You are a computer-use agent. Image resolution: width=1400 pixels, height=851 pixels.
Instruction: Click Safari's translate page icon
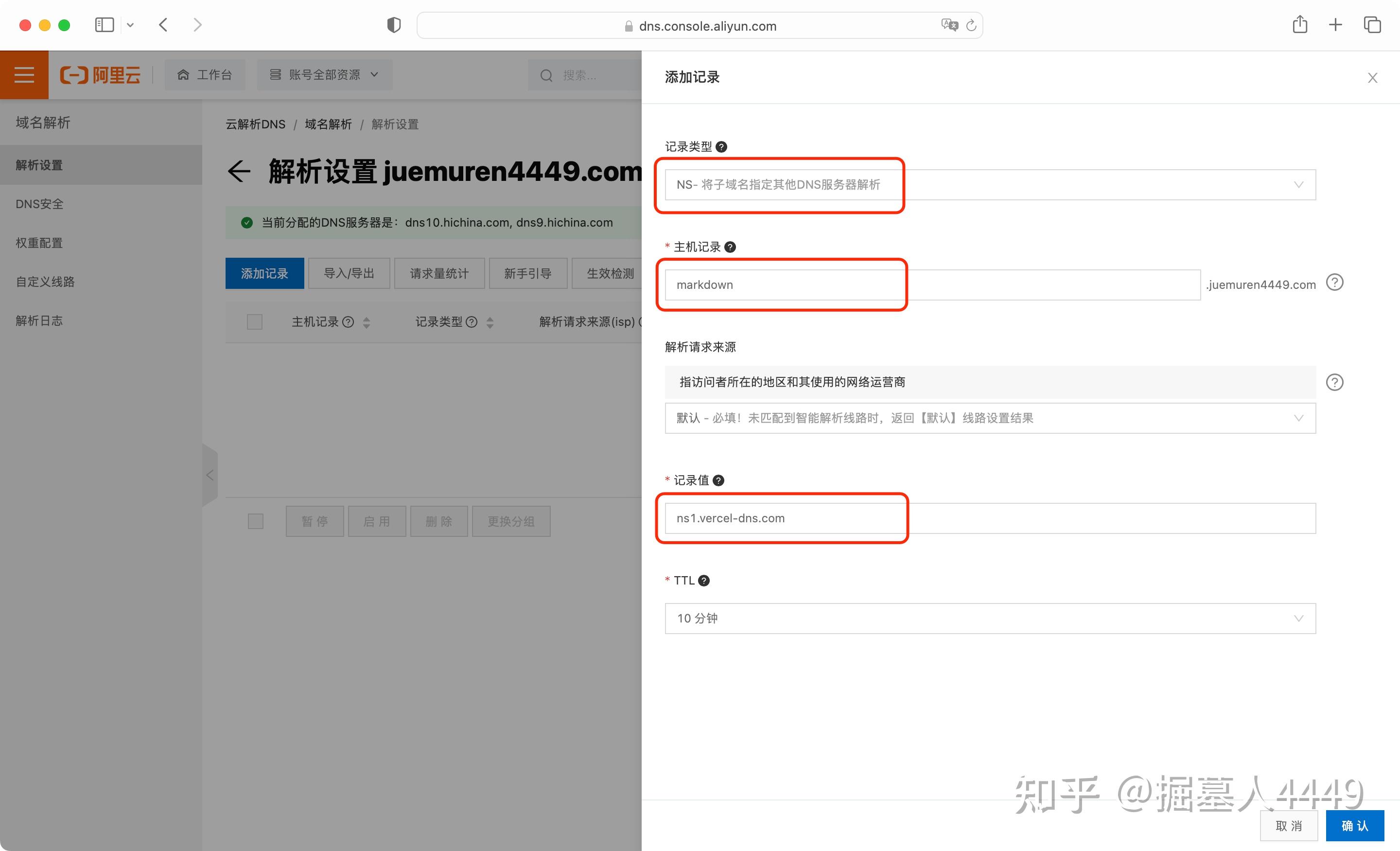coord(949,26)
